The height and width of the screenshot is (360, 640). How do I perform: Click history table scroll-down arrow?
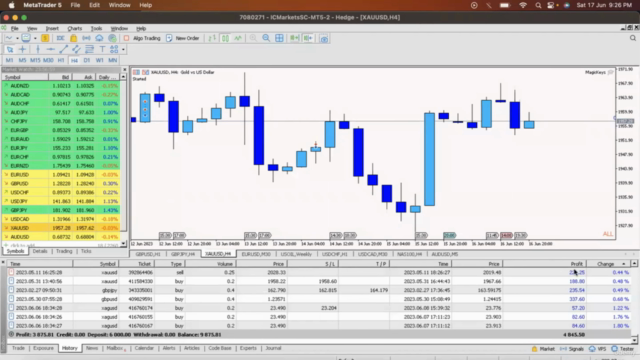[634, 340]
